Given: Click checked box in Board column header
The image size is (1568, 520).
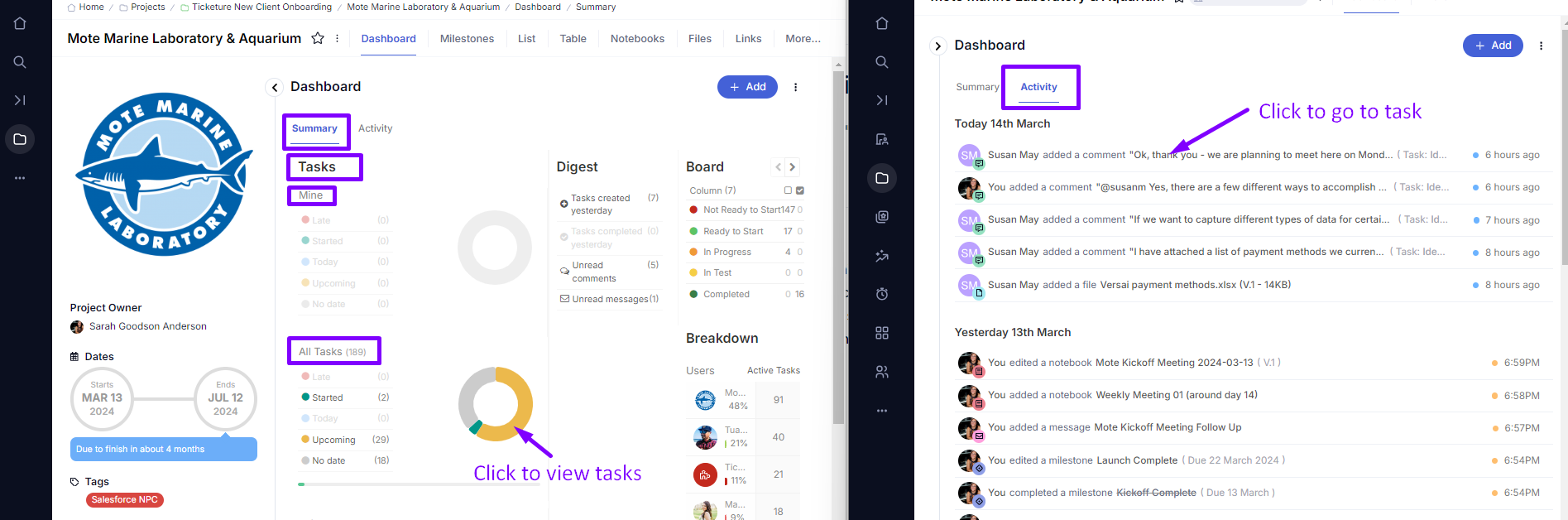Looking at the screenshot, I should (800, 190).
